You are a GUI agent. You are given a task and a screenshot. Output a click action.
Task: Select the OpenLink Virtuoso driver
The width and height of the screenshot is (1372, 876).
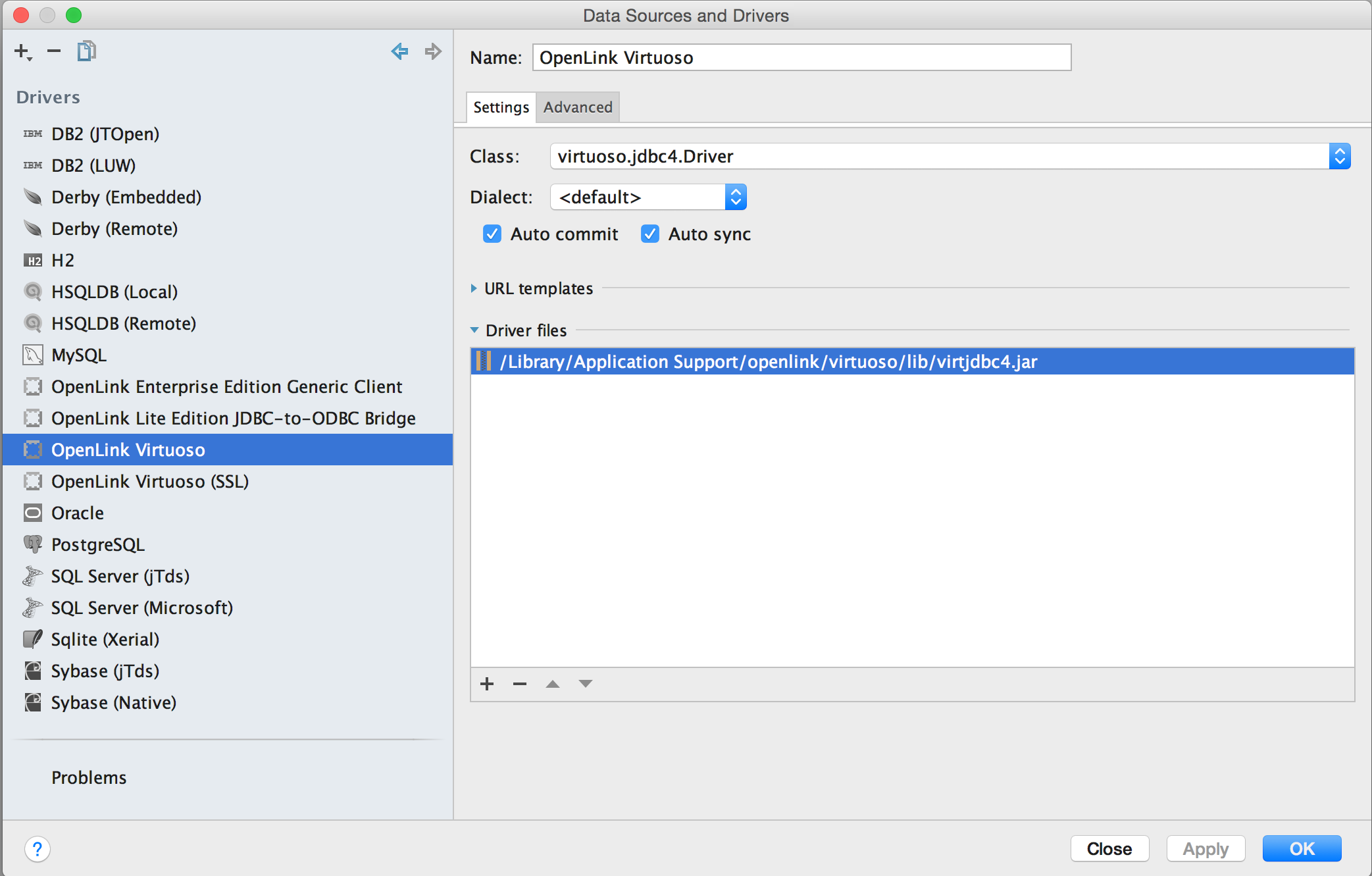click(x=228, y=450)
